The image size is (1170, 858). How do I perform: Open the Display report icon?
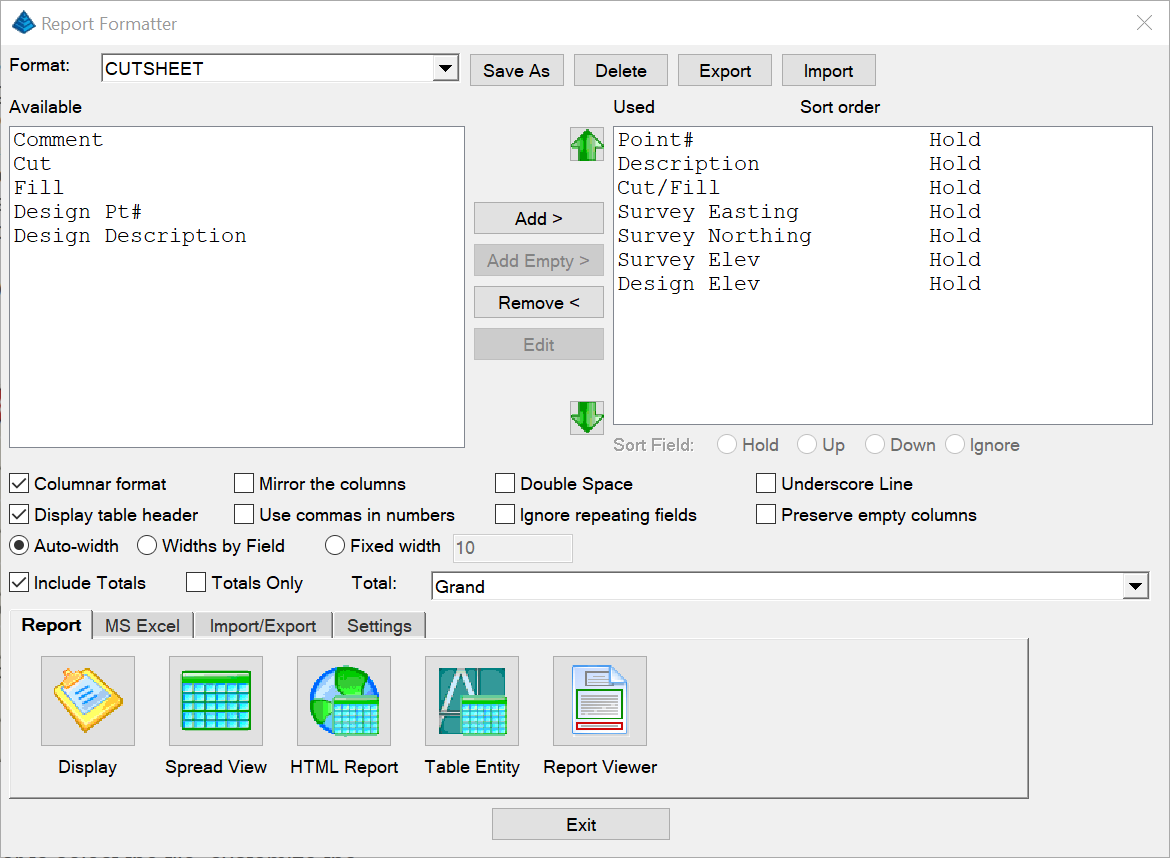(88, 701)
